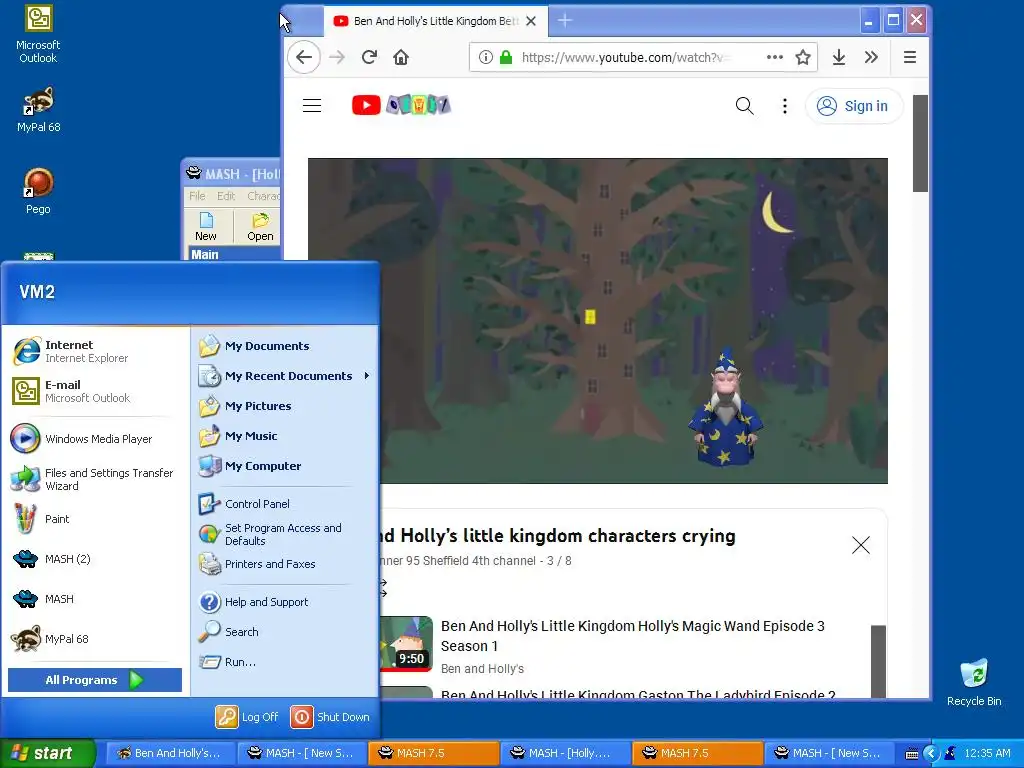Open Set Program Access and Defaults
1024x768 pixels.
coord(285,534)
